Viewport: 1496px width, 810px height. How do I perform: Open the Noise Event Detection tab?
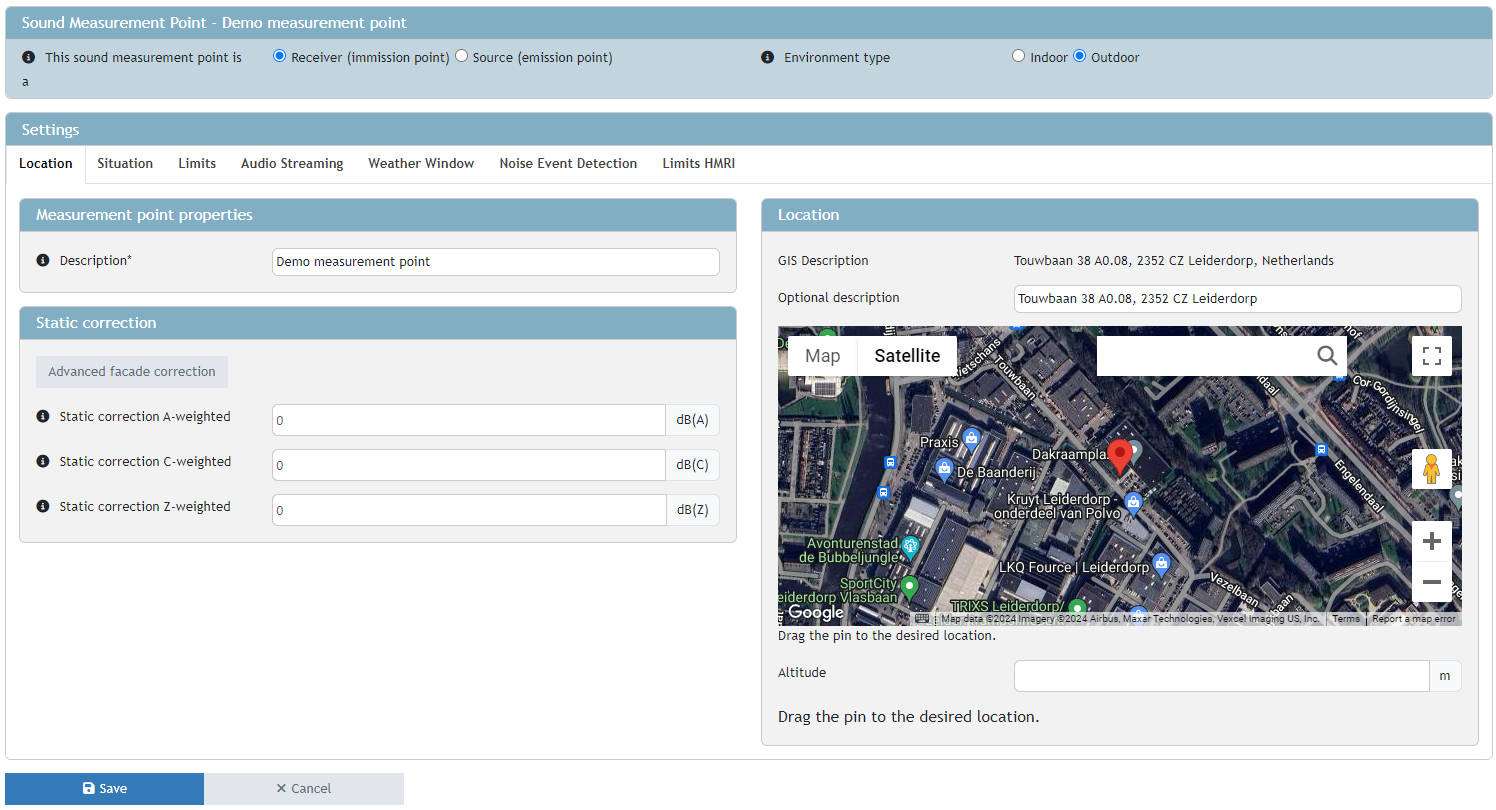[568, 164]
